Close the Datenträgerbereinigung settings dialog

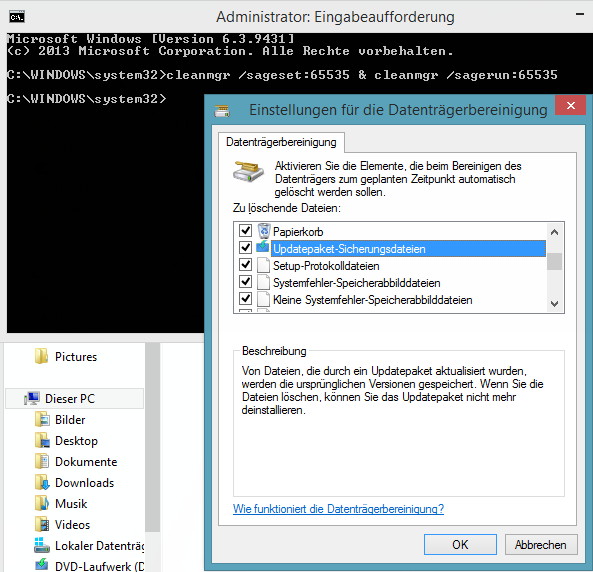pyautogui.click(x=571, y=105)
